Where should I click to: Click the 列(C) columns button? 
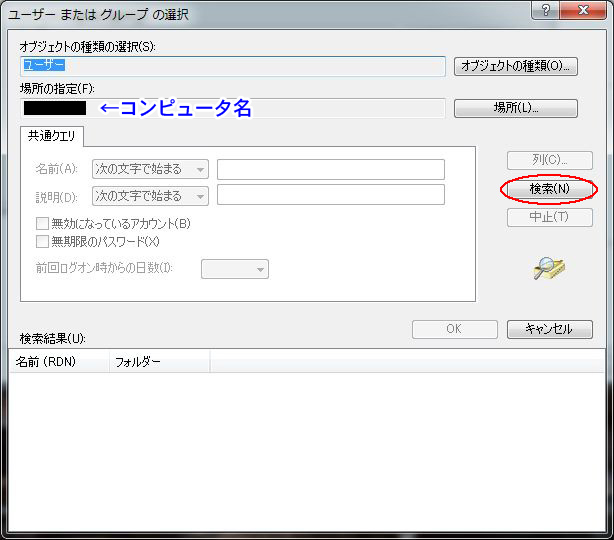point(549,160)
